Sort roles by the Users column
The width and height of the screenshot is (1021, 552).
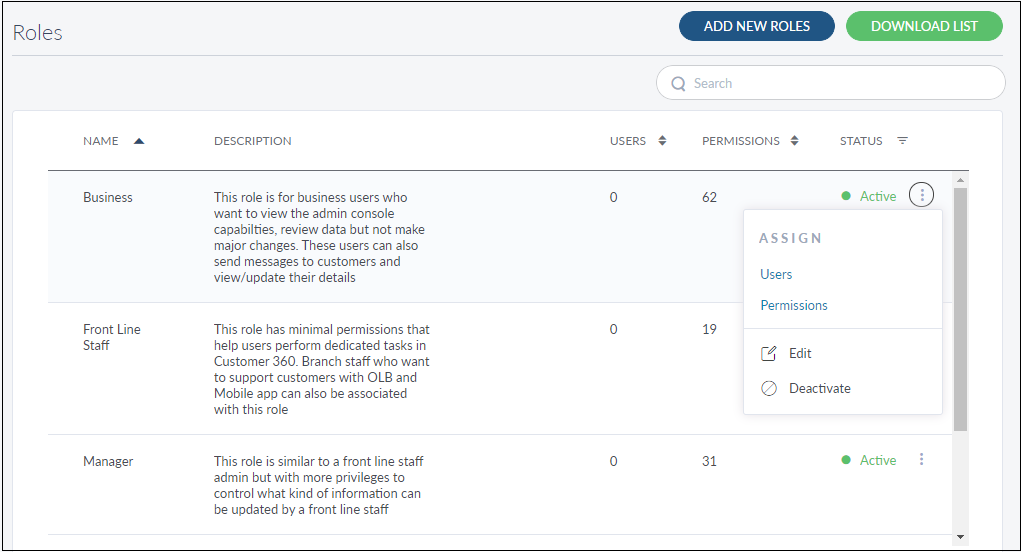click(662, 141)
